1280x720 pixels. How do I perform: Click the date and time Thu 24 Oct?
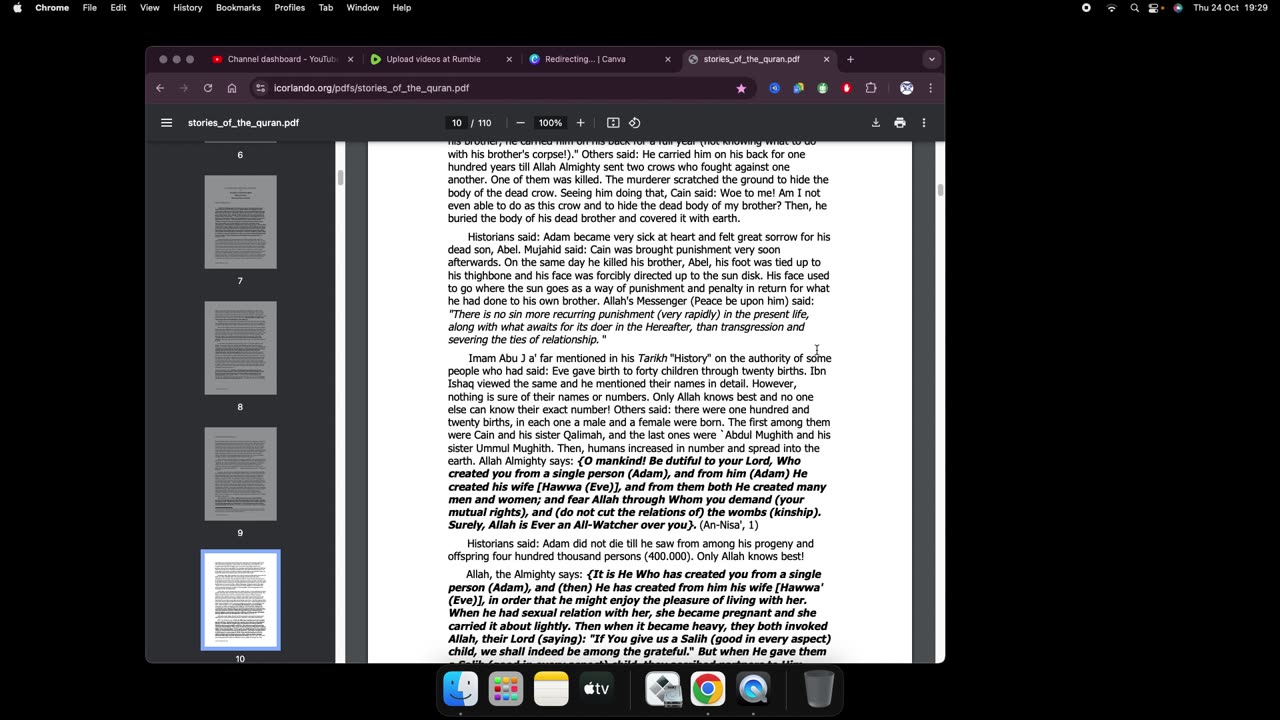[1232, 8]
